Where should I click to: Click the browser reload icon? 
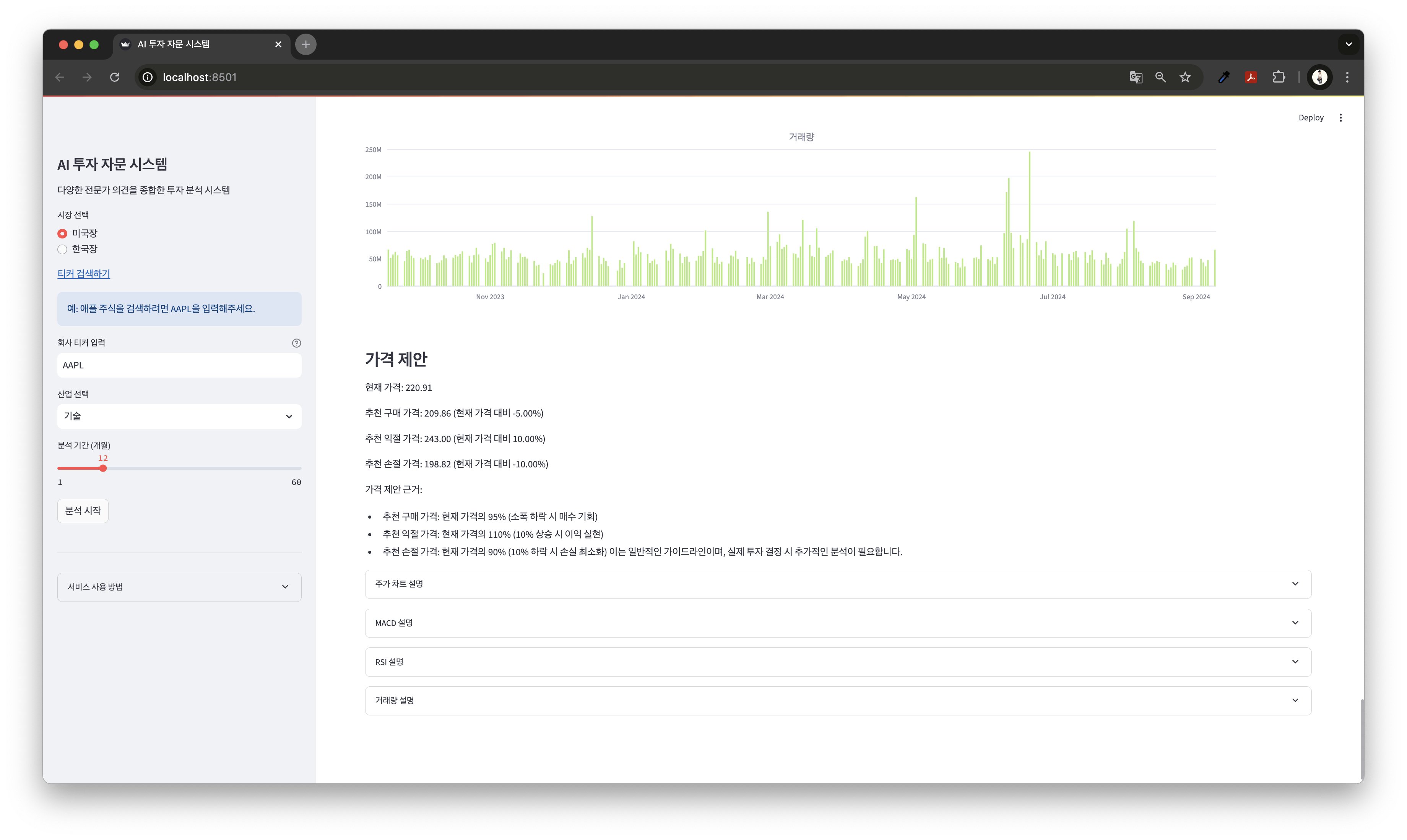(115, 77)
